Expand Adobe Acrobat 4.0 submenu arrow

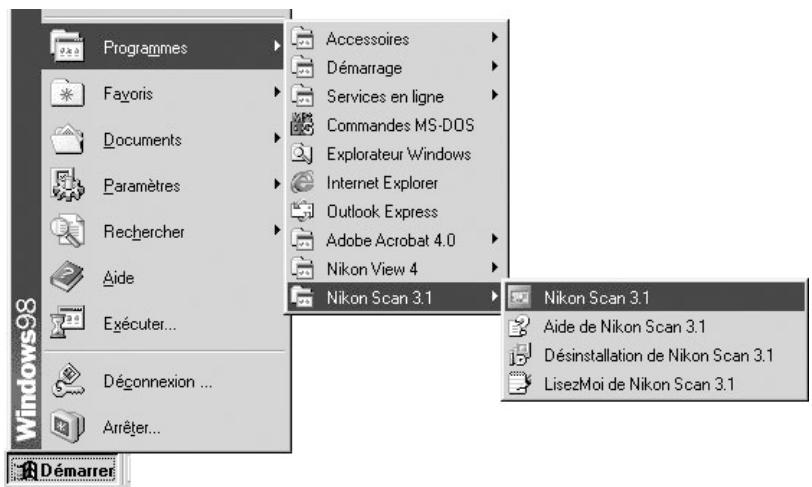tap(495, 239)
